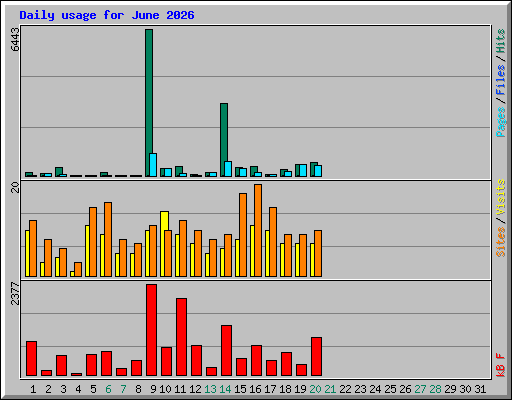Click the tallest red KB bar on day 9
Screen dimensions: 512x400
(151, 330)
